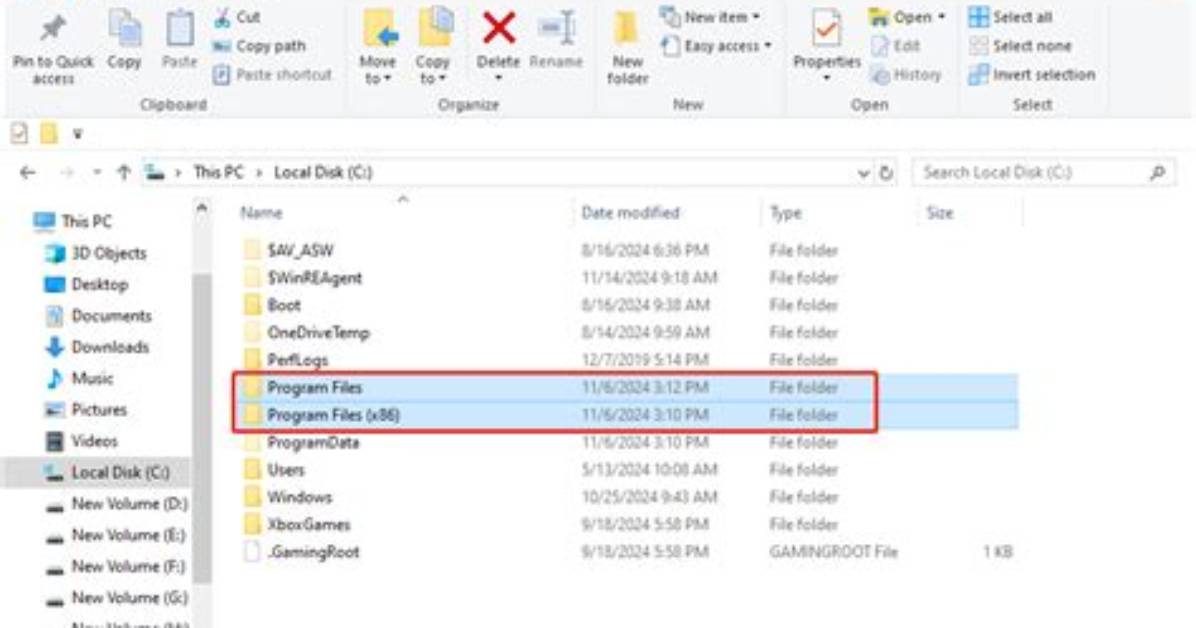Image resolution: width=1196 pixels, height=628 pixels.
Task: Click History in the Open group
Action: [906, 75]
